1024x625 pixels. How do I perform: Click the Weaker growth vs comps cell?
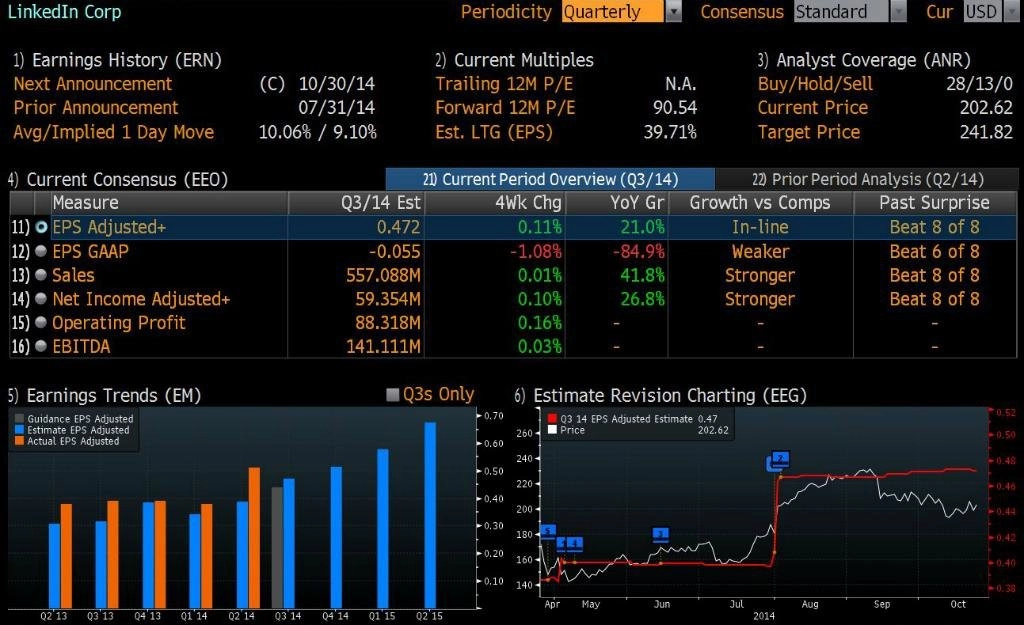760,251
